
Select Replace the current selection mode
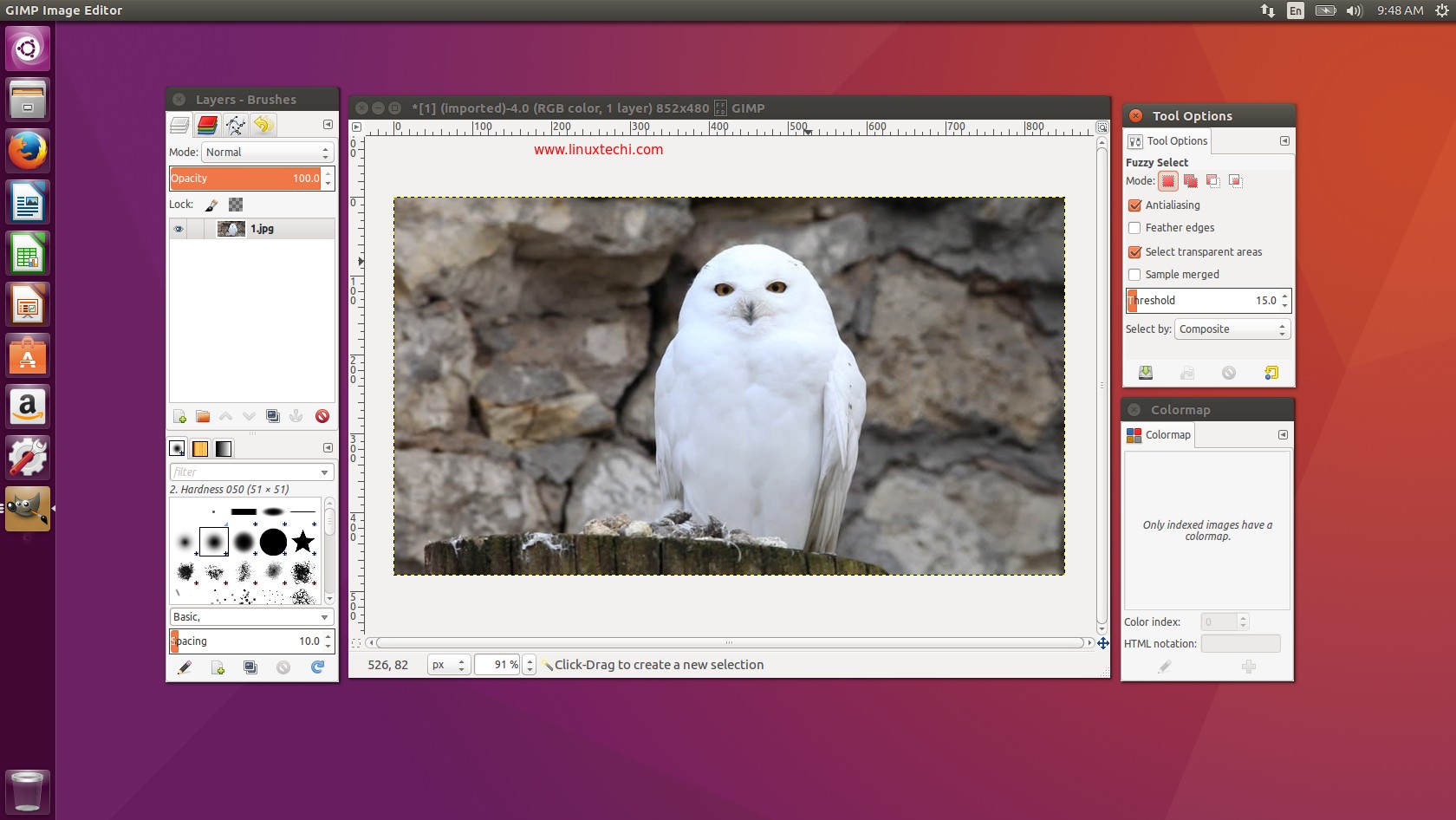click(x=1167, y=181)
